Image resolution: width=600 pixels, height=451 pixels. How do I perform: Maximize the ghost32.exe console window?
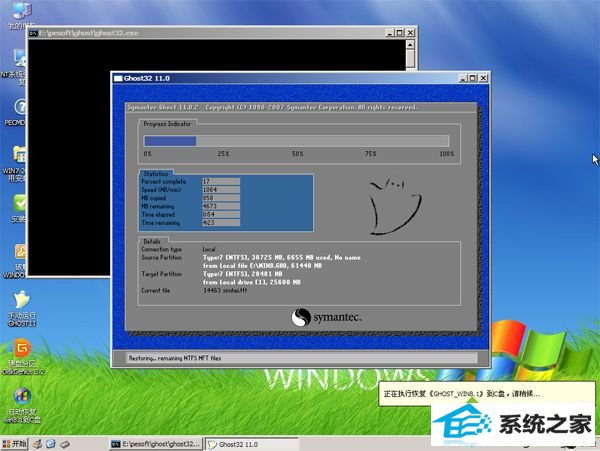click(x=399, y=33)
